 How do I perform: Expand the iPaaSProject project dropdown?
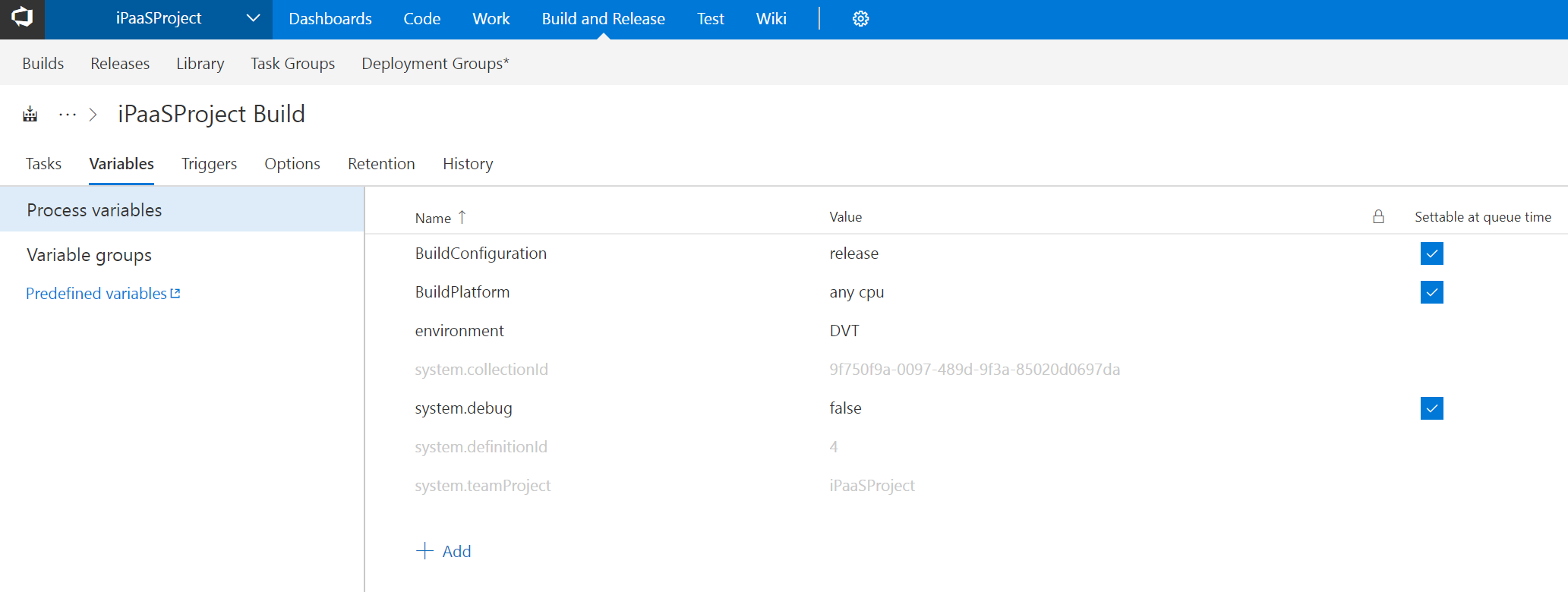tap(253, 18)
